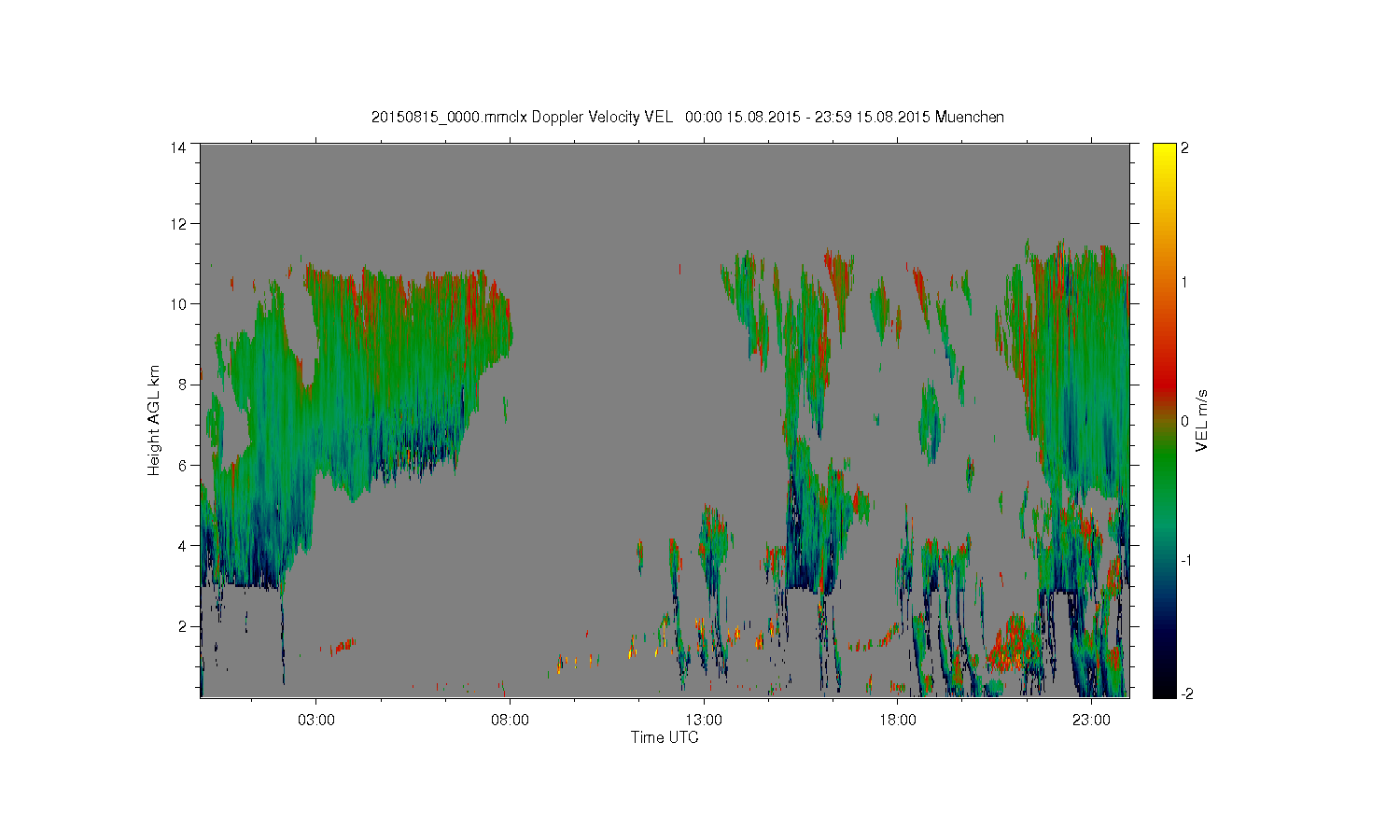Click the 'VEL m/s' colorbar label

point(1203,420)
